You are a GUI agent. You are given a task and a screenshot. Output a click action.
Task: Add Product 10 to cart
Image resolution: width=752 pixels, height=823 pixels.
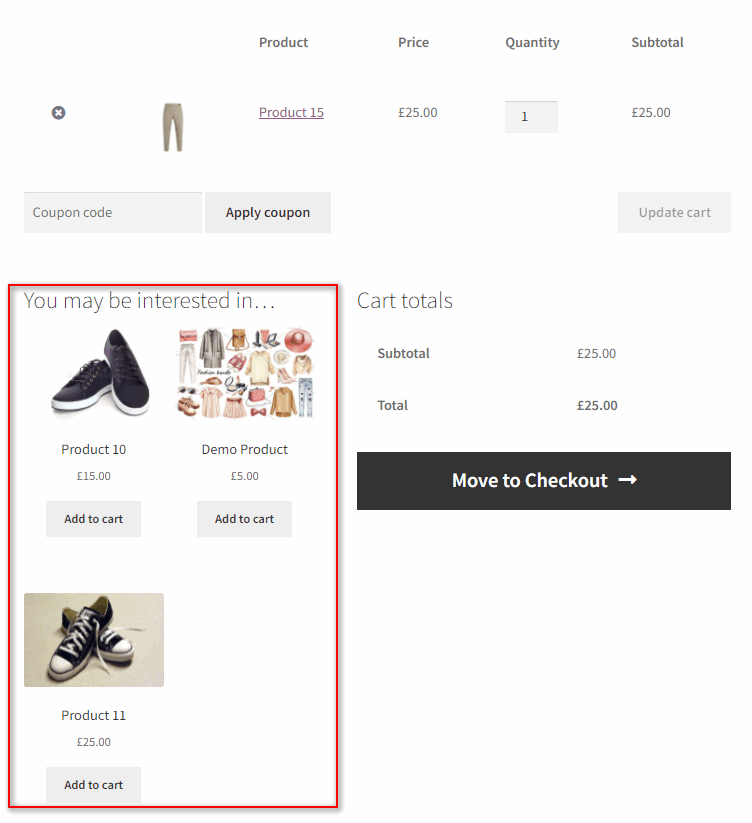[94, 519]
